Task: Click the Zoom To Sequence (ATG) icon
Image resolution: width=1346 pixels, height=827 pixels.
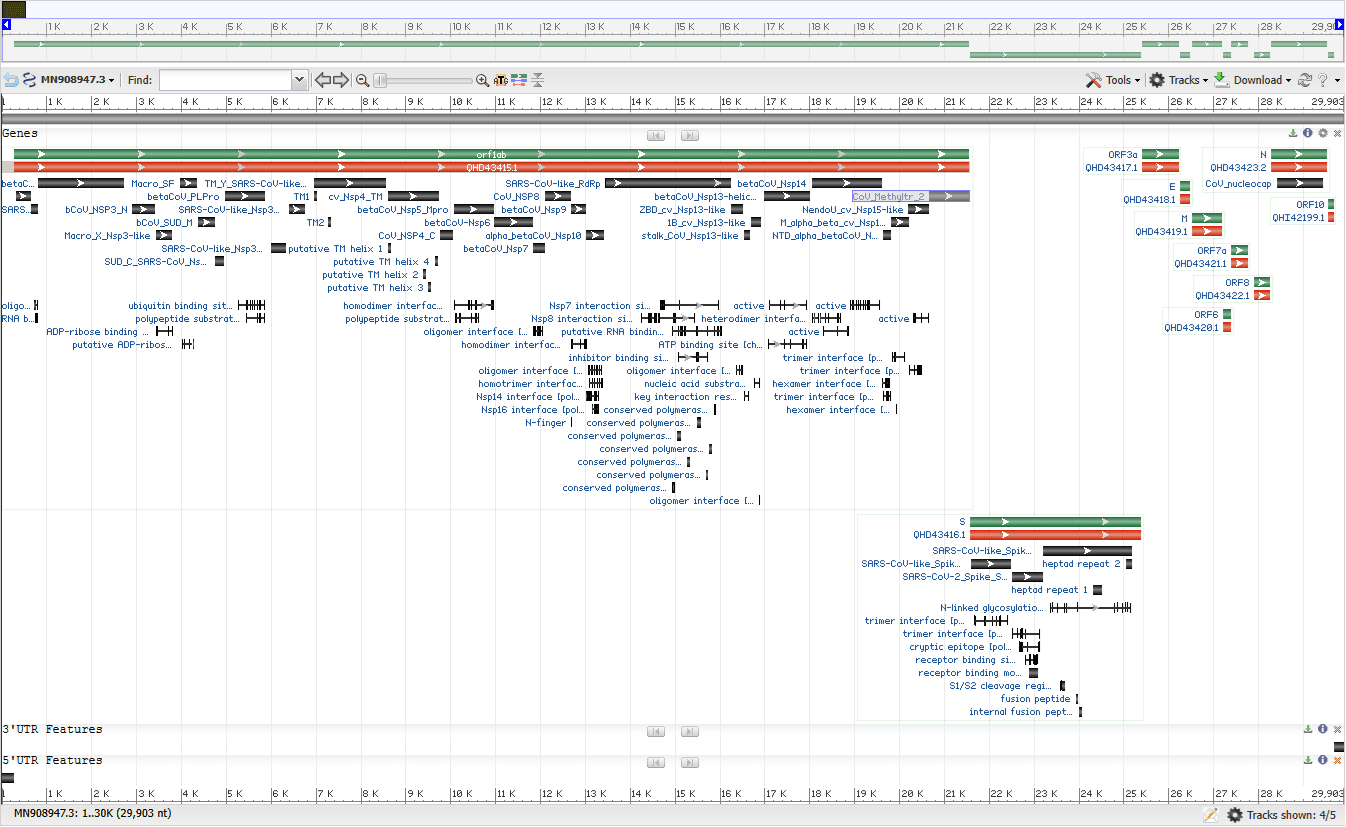Action: pos(501,80)
